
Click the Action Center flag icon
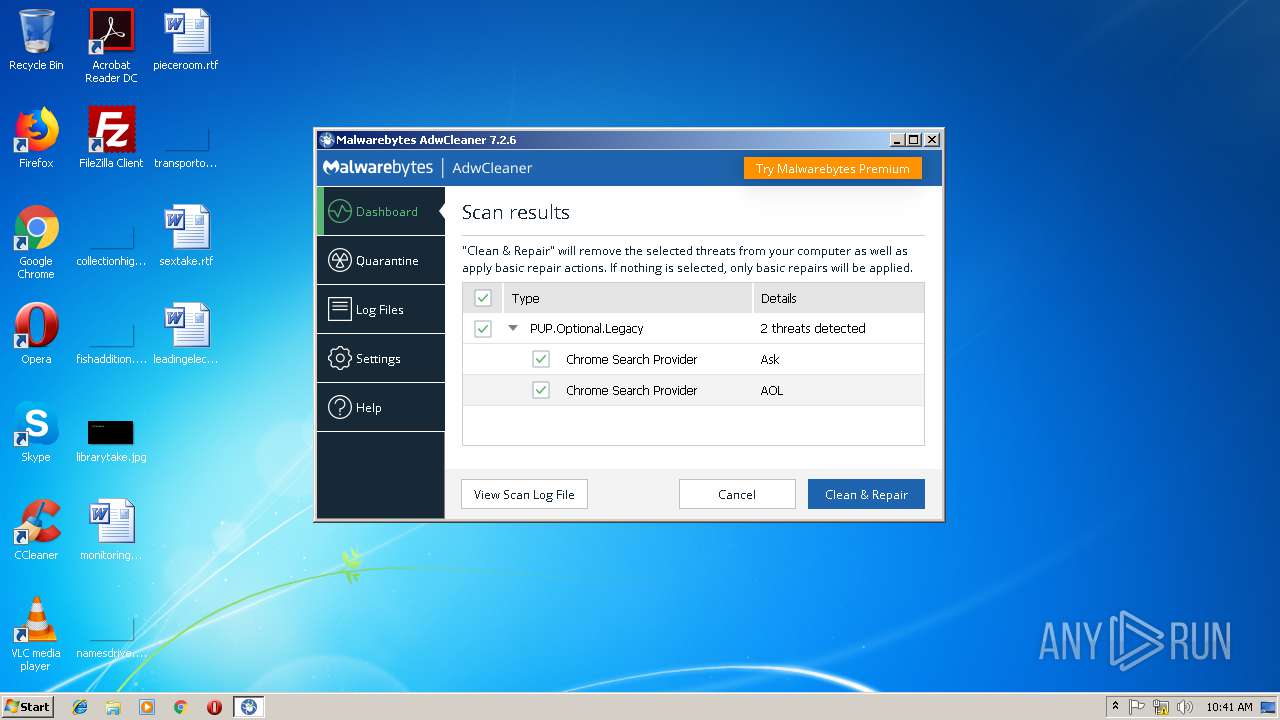pos(1138,706)
